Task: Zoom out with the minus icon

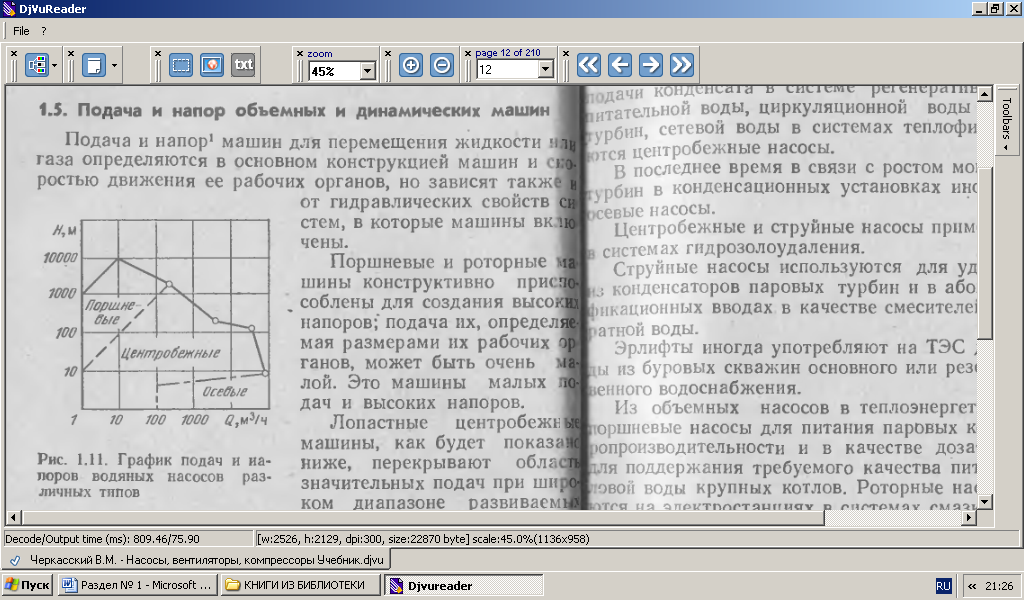Action: pyautogui.click(x=442, y=65)
